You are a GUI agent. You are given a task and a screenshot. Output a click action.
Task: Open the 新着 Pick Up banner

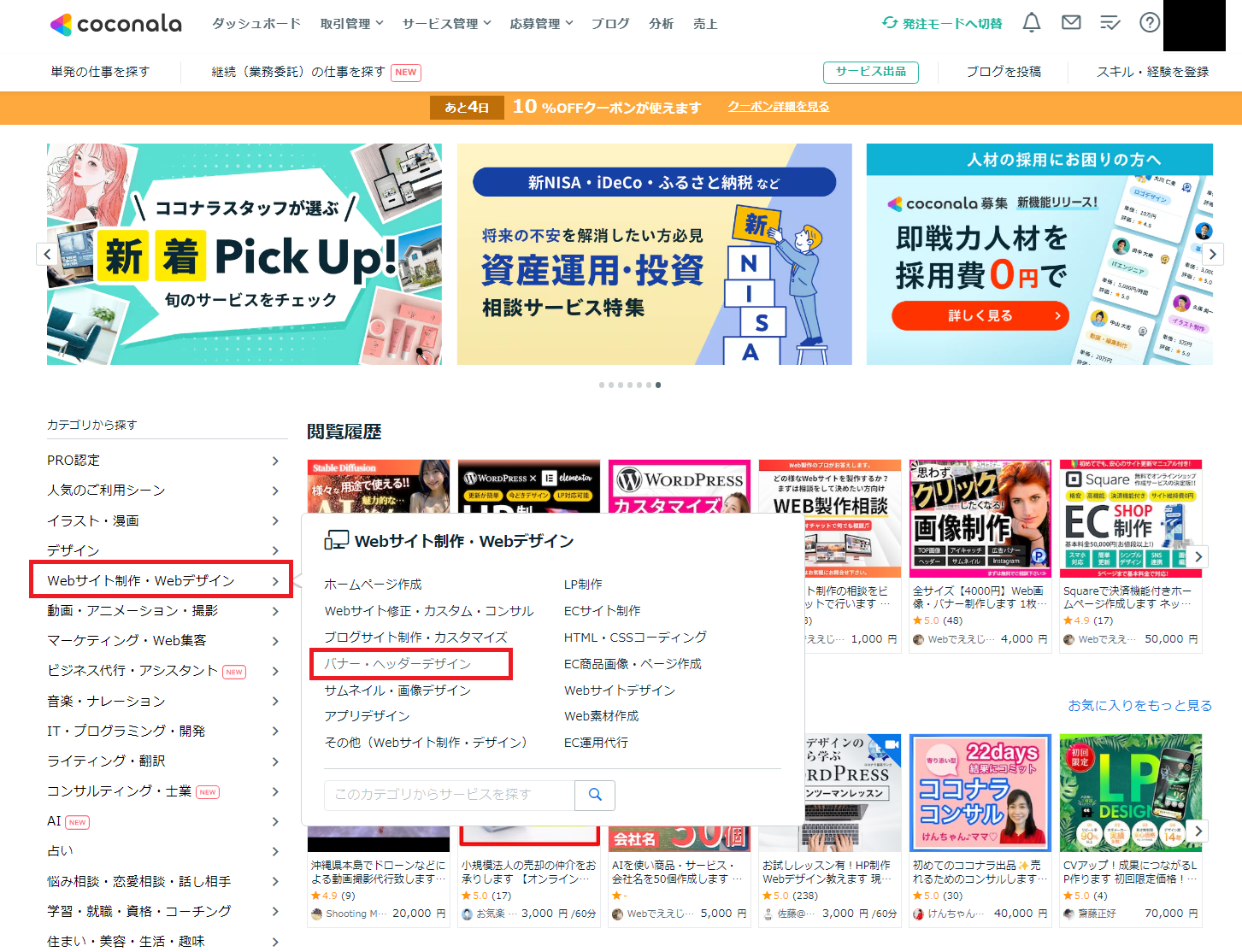click(244, 254)
